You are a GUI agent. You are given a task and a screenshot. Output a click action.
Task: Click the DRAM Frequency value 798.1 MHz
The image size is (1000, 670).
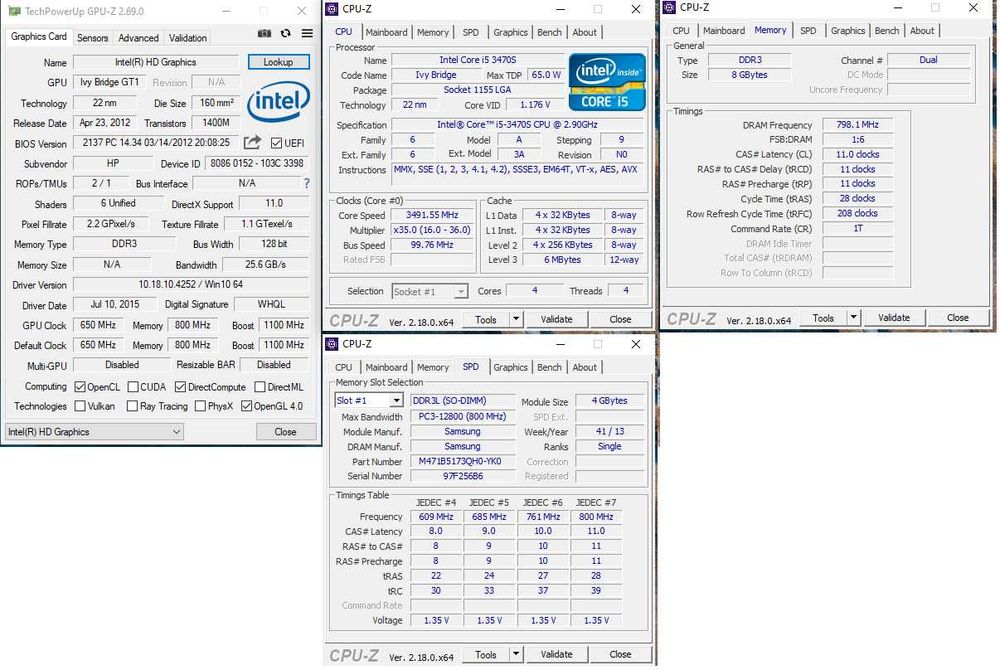857,125
